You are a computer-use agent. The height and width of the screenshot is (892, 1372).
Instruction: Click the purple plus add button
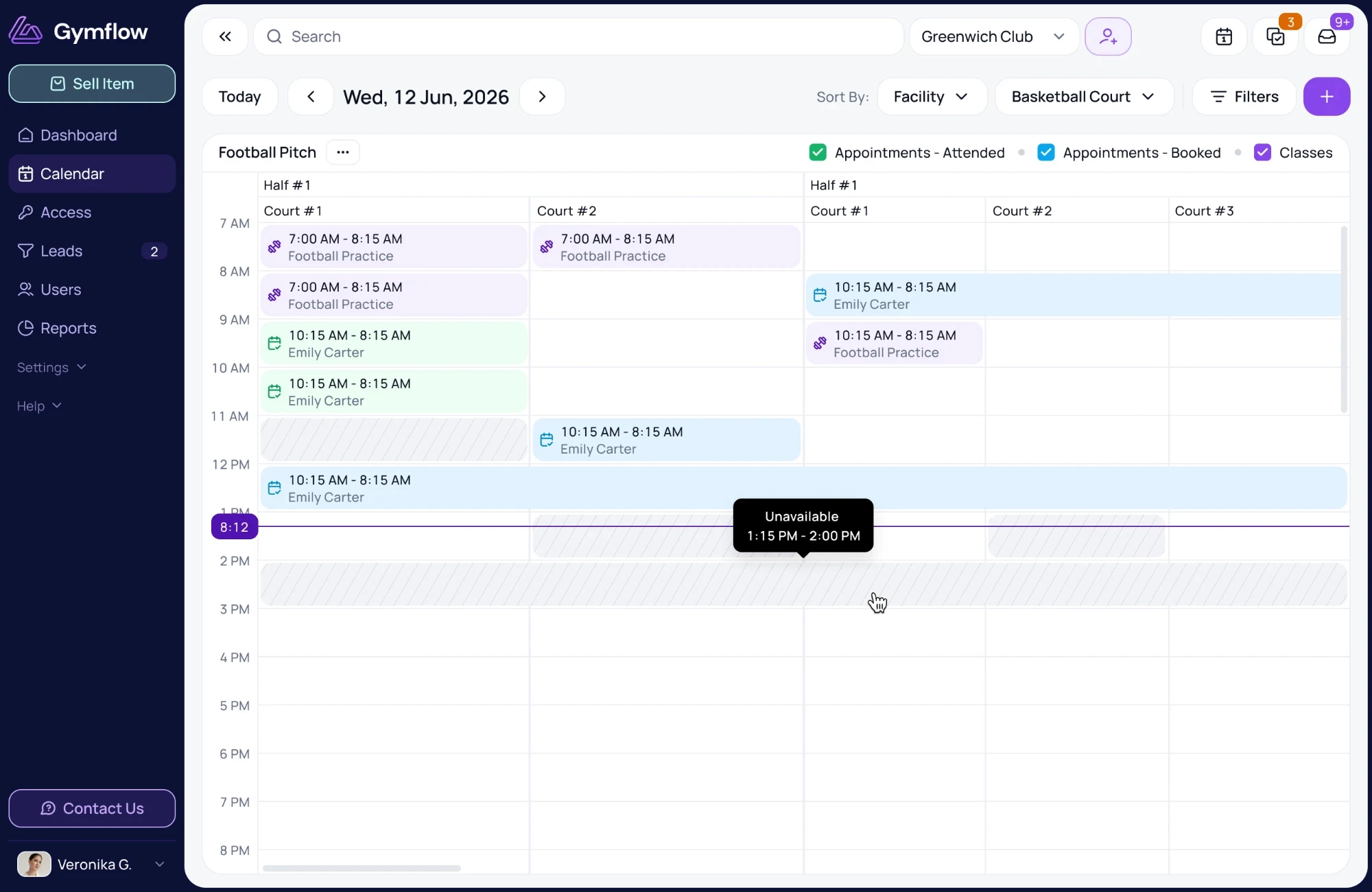pyautogui.click(x=1327, y=97)
